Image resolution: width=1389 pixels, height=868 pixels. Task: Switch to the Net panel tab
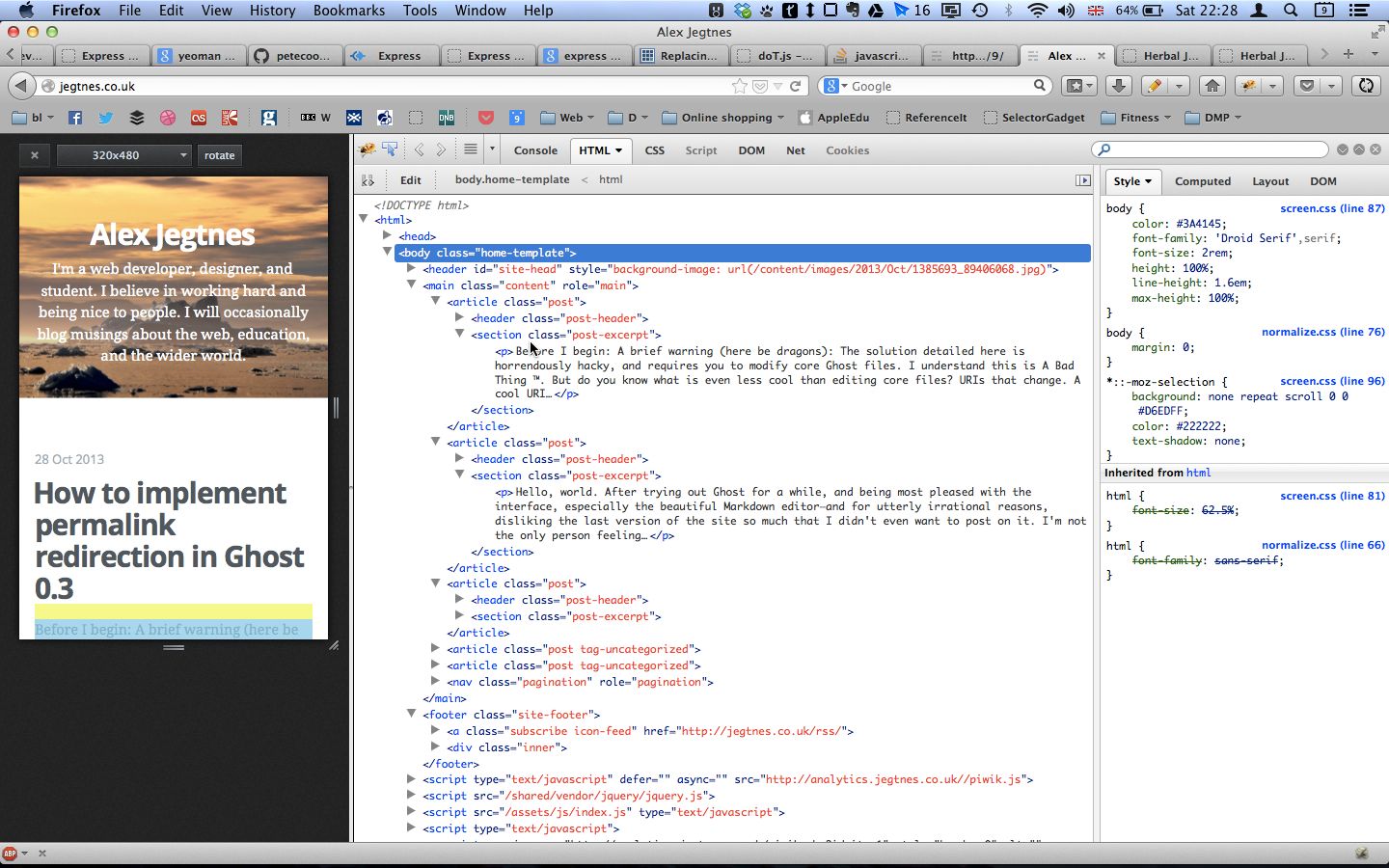[796, 150]
